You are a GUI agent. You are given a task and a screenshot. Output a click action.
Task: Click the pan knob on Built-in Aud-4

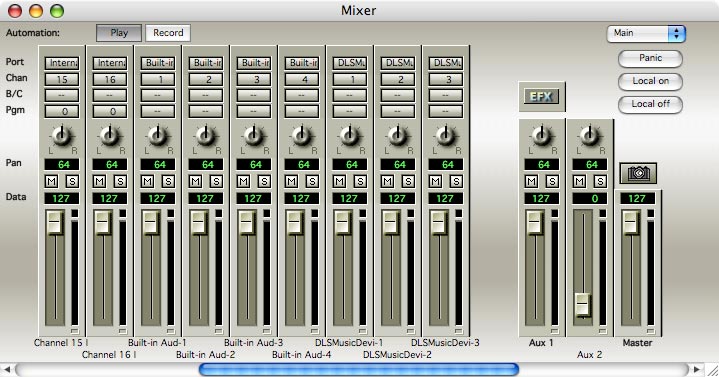[x=302, y=136]
